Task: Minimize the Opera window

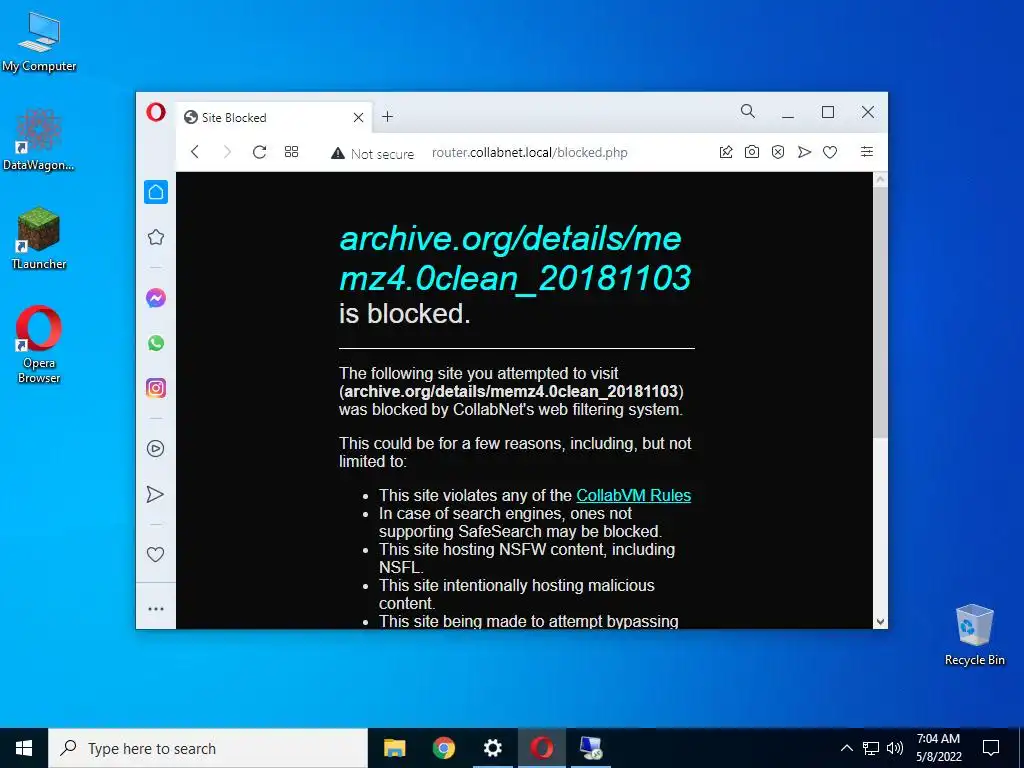Action: click(x=788, y=112)
